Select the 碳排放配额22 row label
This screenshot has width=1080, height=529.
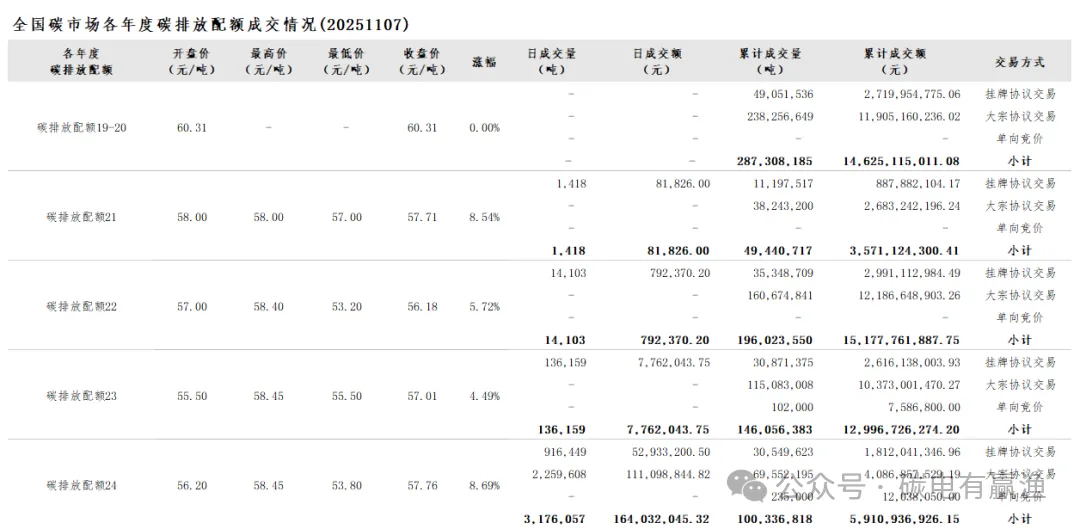[x=82, y=307]
